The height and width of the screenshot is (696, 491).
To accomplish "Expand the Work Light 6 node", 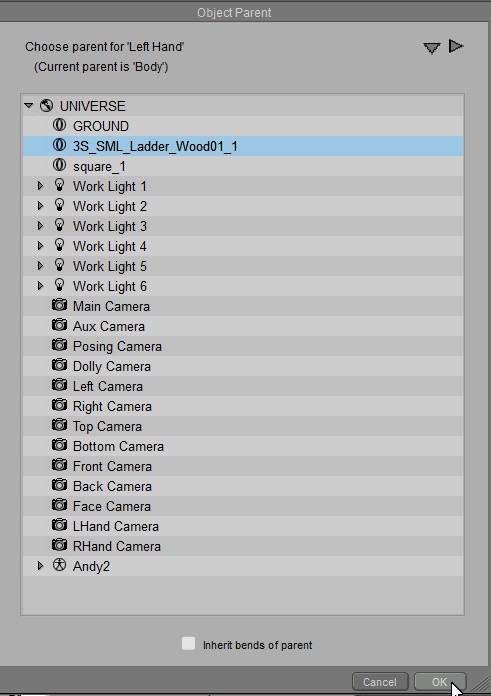I will pos(40,286).
